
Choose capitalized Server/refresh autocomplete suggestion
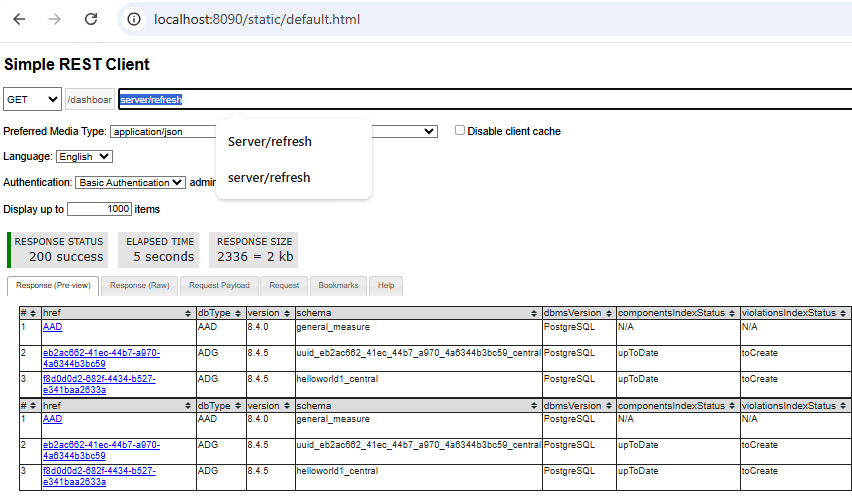[270, 142]
